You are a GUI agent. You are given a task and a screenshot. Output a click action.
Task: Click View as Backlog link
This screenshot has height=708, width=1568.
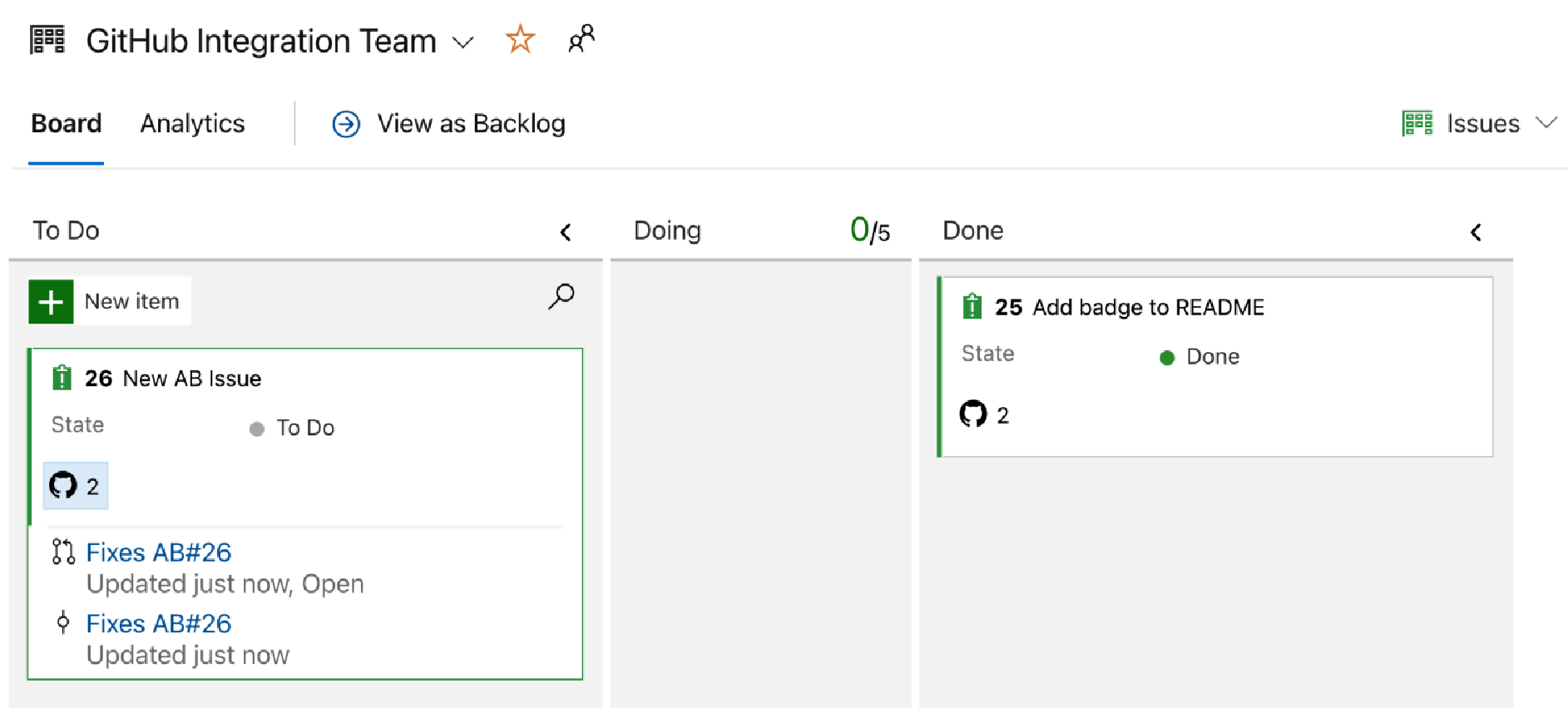click(x=471, y=123)
